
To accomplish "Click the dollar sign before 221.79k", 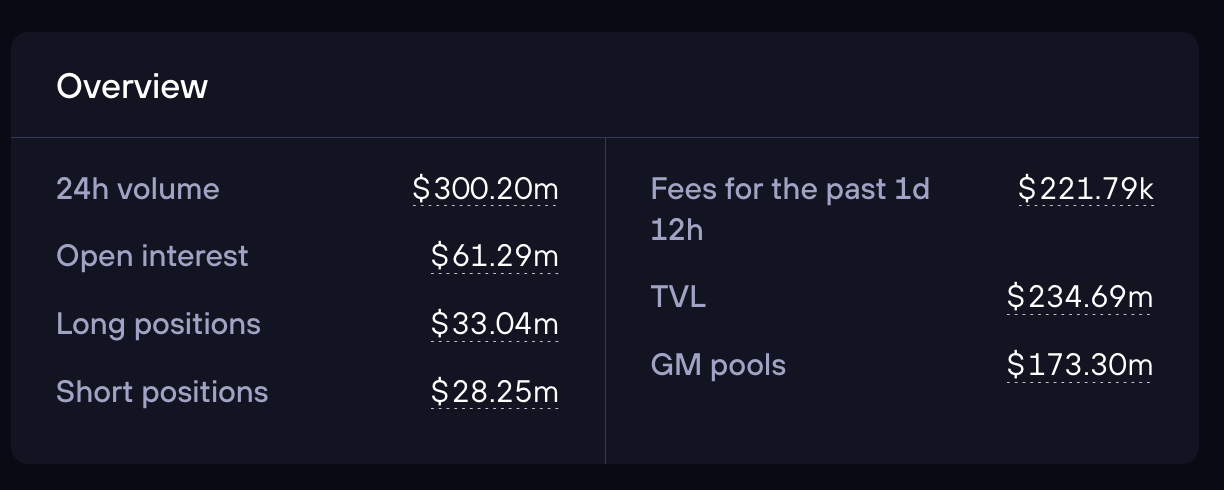I will pyautogui.click(x=1027, y=188).
